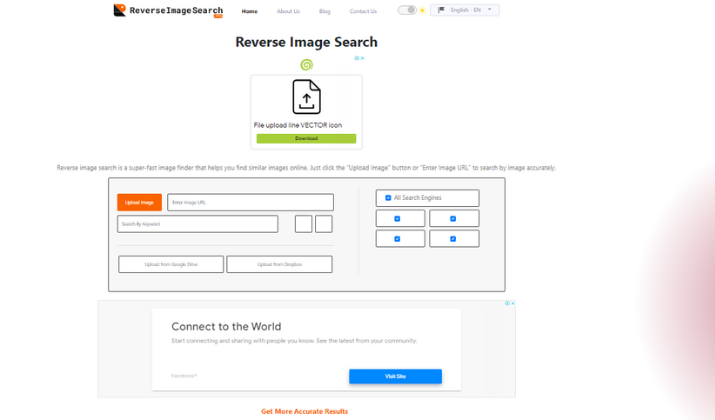Toggle lower-right unlabeled search engine checkbox

click(453, 239)
